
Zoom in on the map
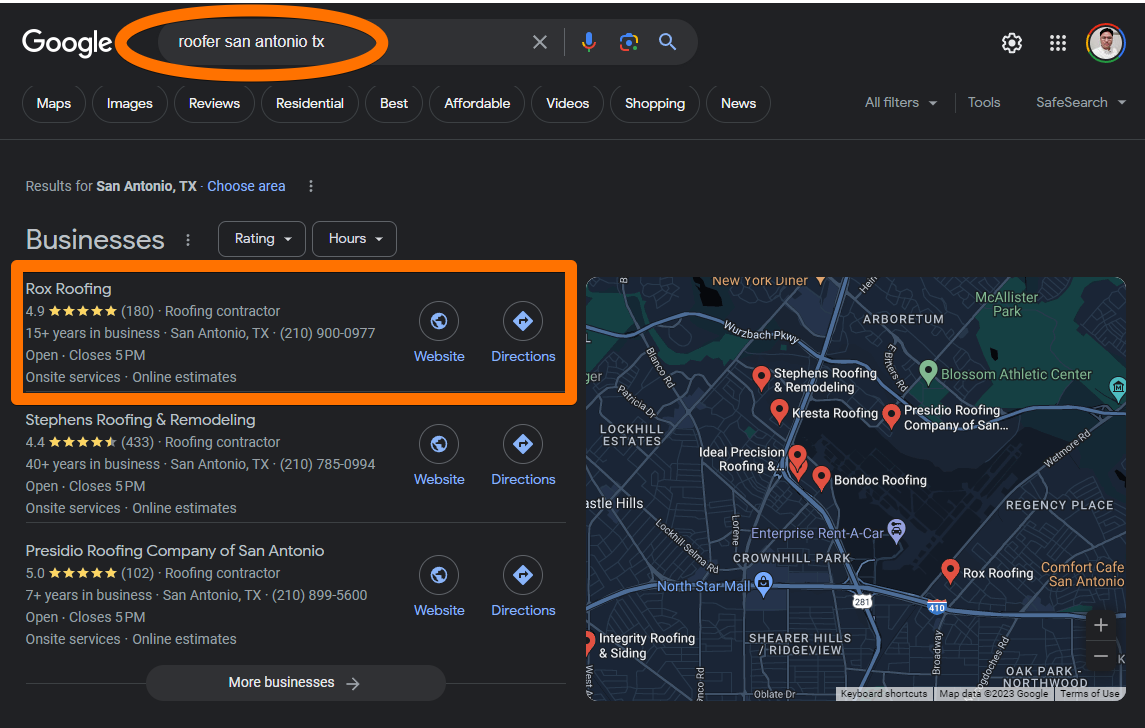click(x=1101, y=625)
